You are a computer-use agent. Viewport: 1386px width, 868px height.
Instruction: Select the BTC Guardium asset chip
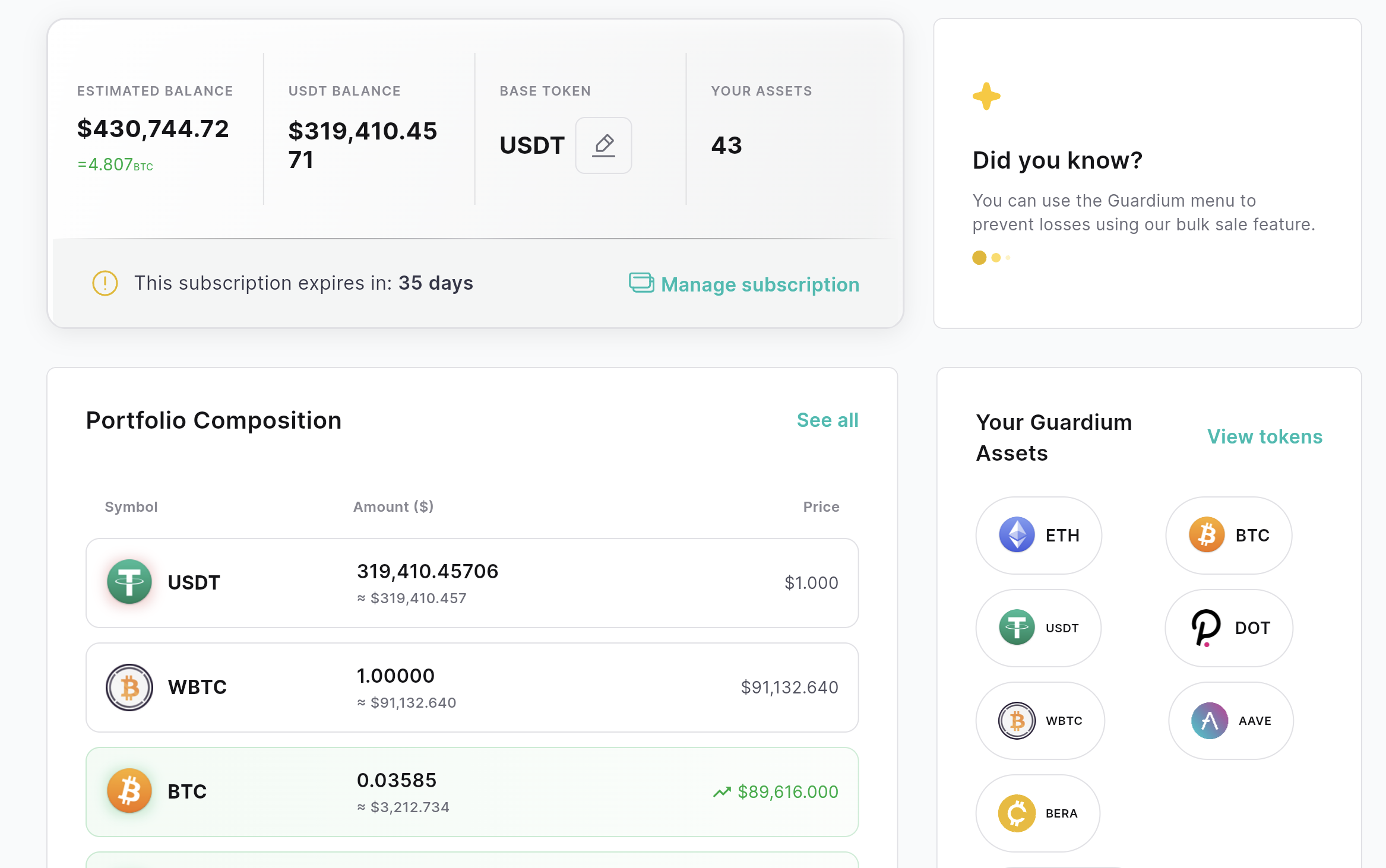tap(1228, 536)
